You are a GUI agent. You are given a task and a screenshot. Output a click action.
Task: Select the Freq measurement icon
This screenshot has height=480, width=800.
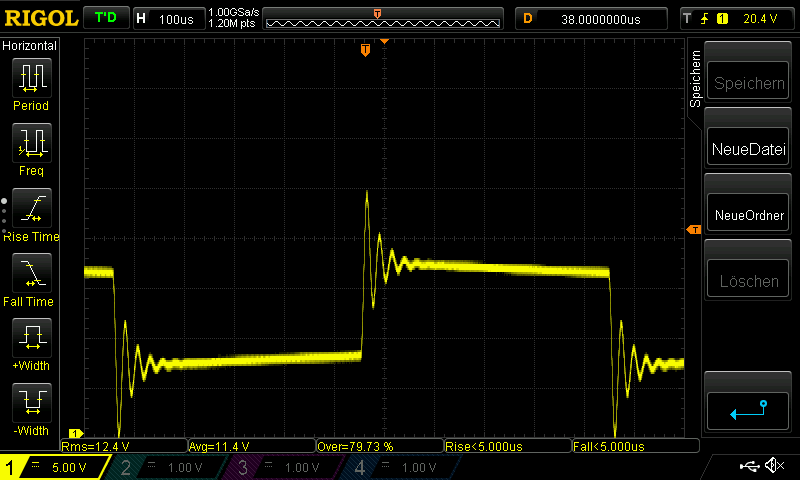(x=31, y=142)
